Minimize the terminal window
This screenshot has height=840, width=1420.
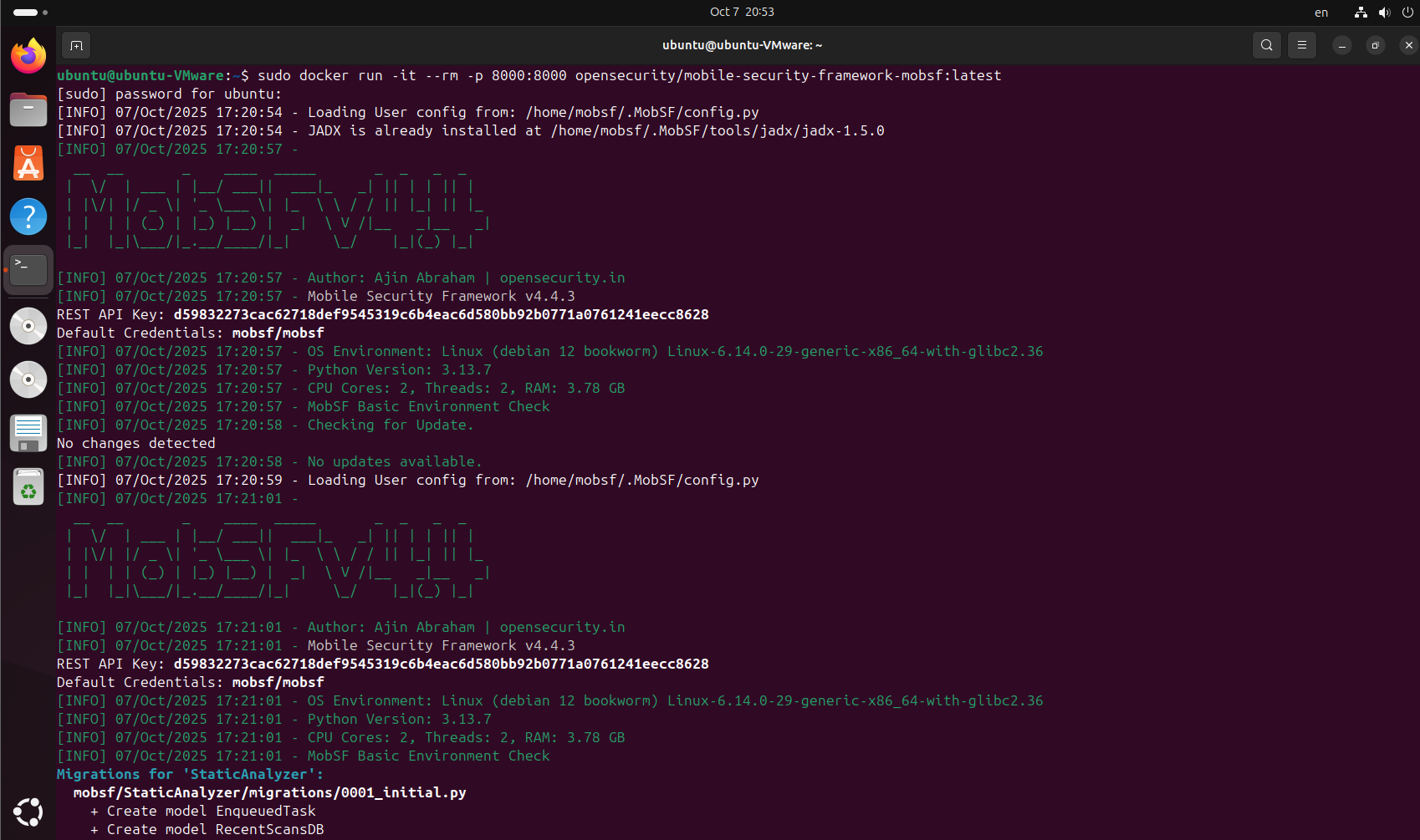(1341, 45)
